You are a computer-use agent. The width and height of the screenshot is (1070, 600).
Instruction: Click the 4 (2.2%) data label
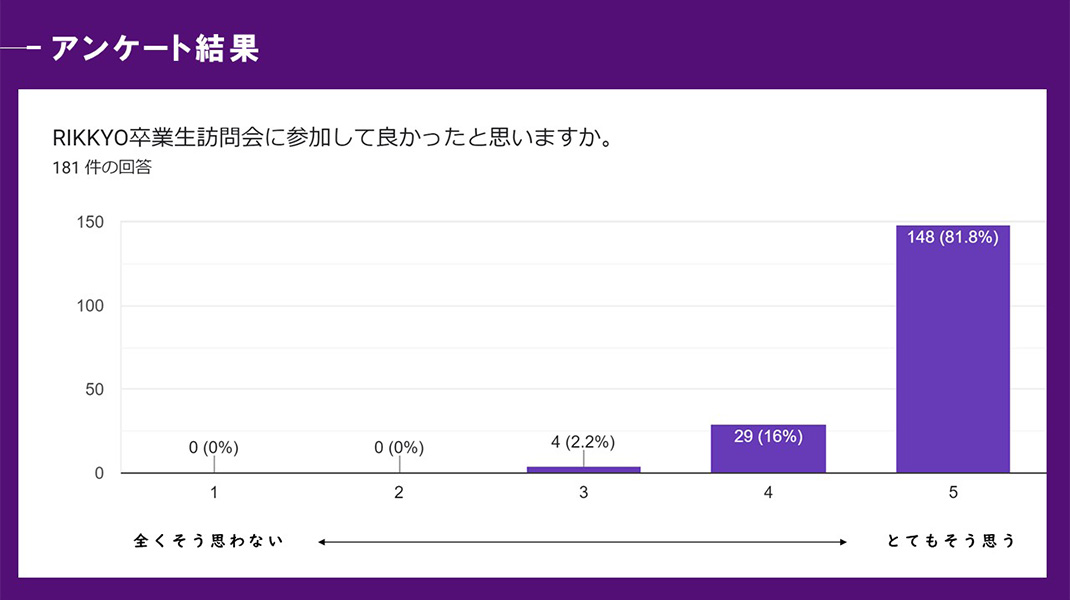(583, 442)
